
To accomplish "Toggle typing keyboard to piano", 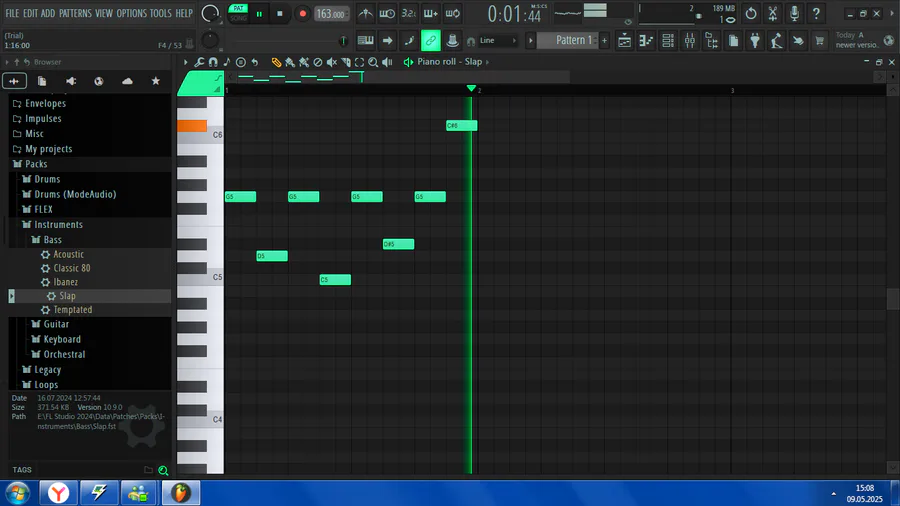I will tap(366, 40).
